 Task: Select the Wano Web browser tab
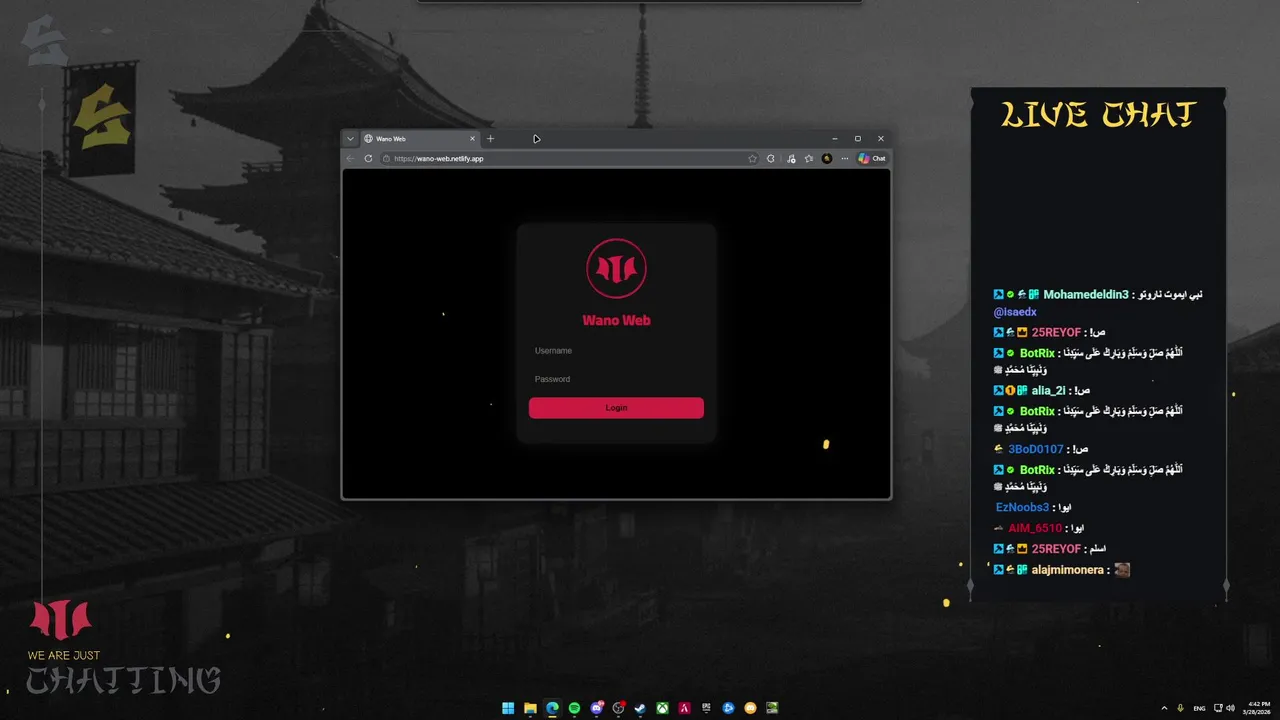(x=420, y=139)
